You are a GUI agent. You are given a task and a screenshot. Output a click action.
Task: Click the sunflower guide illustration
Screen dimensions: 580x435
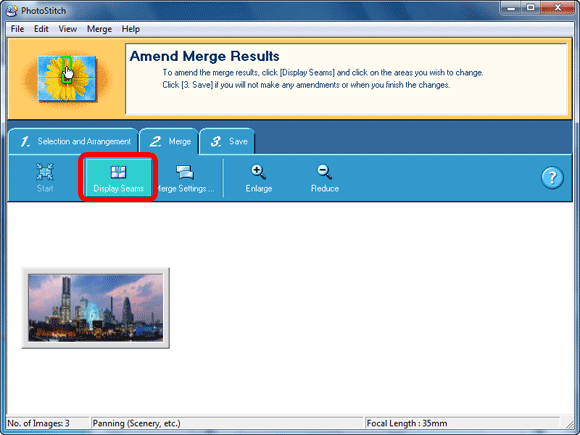[x=67, y=78]
